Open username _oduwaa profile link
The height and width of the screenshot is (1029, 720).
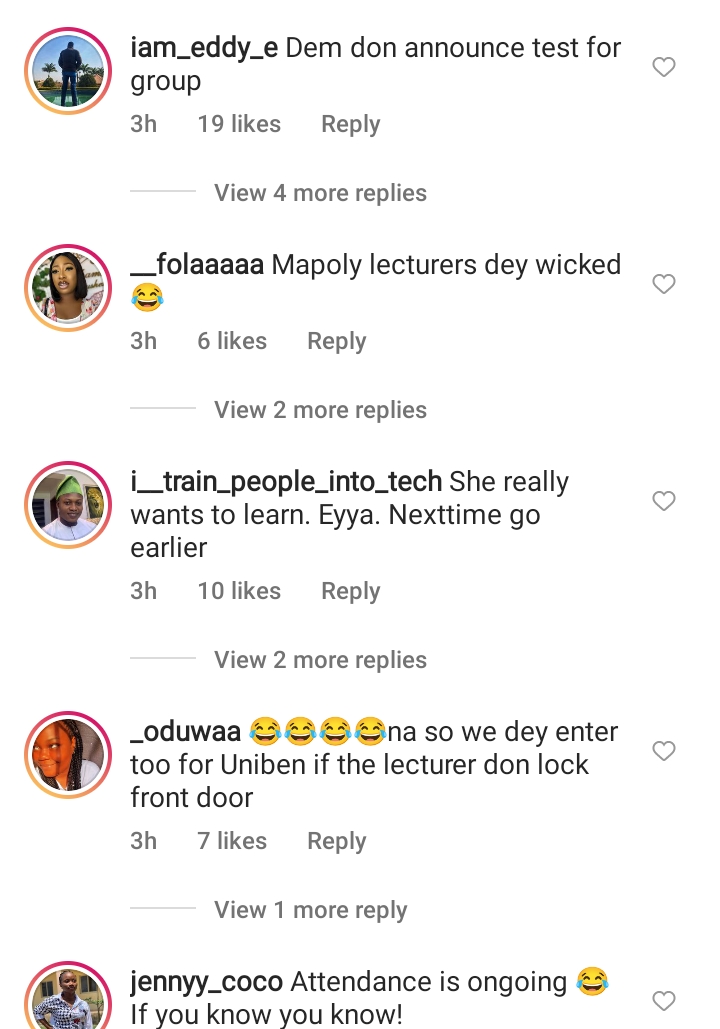coord(186,732)
